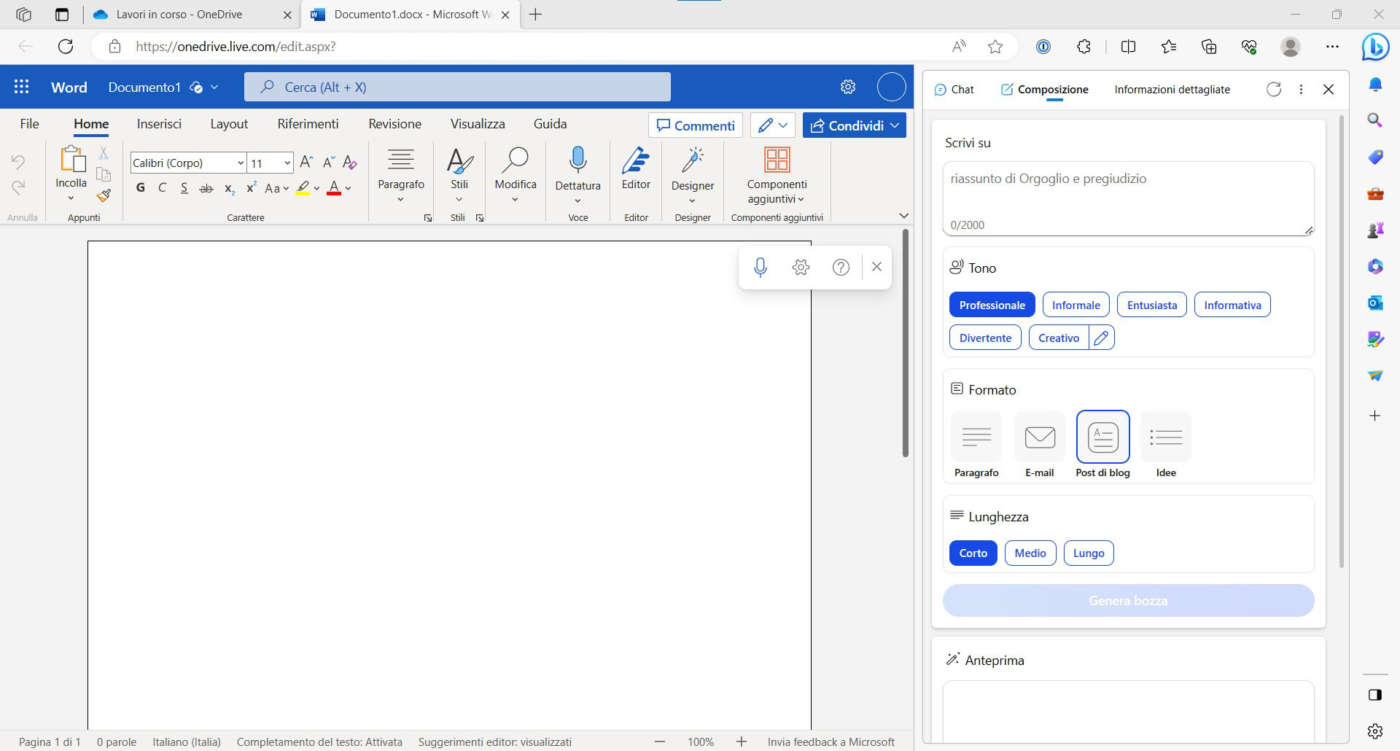This screenshot has height=751, width=1400.
Task: Click the Designer icon
Action: [692, 161]
